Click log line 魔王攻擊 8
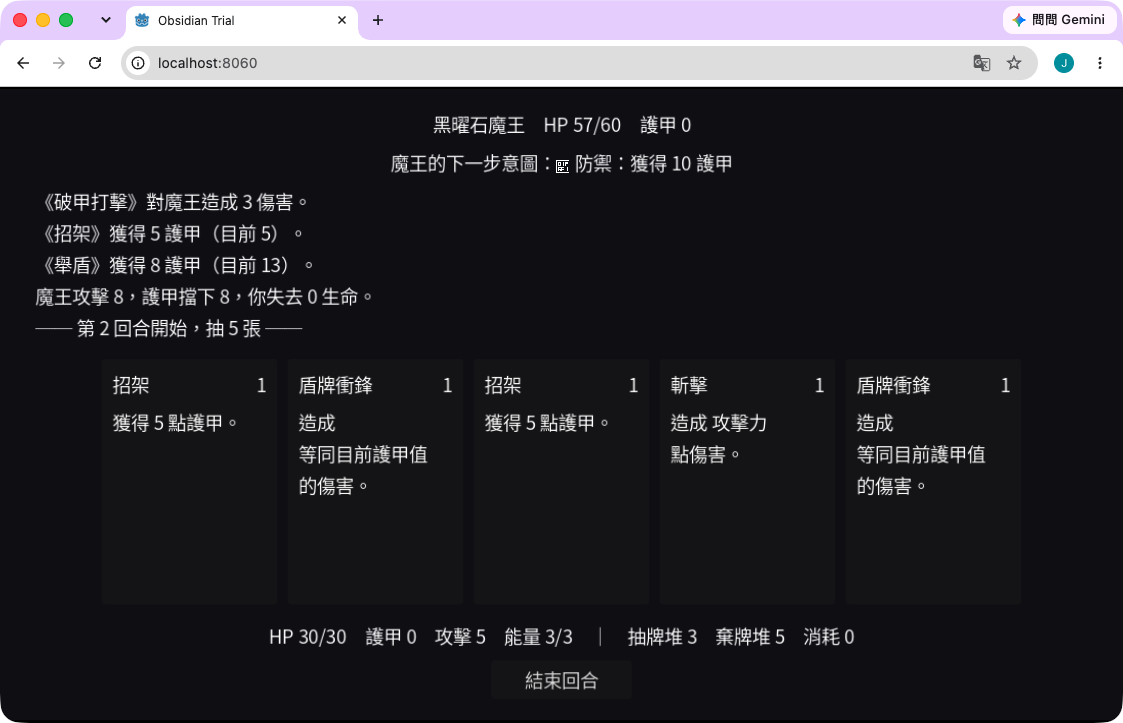The image size is (1123, 723). (x=204, y=297)
